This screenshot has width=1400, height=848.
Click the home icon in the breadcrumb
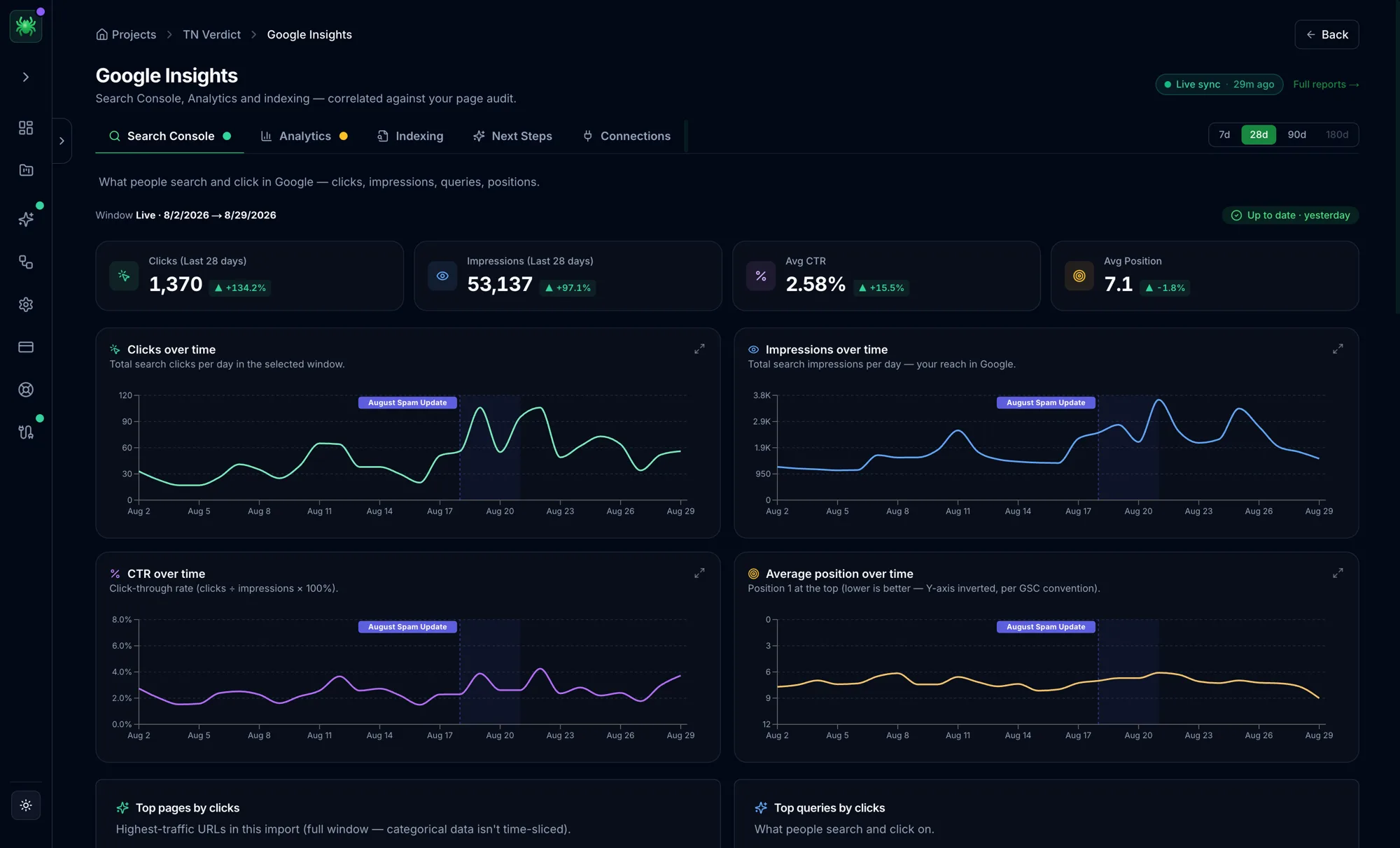click(101, 34)
